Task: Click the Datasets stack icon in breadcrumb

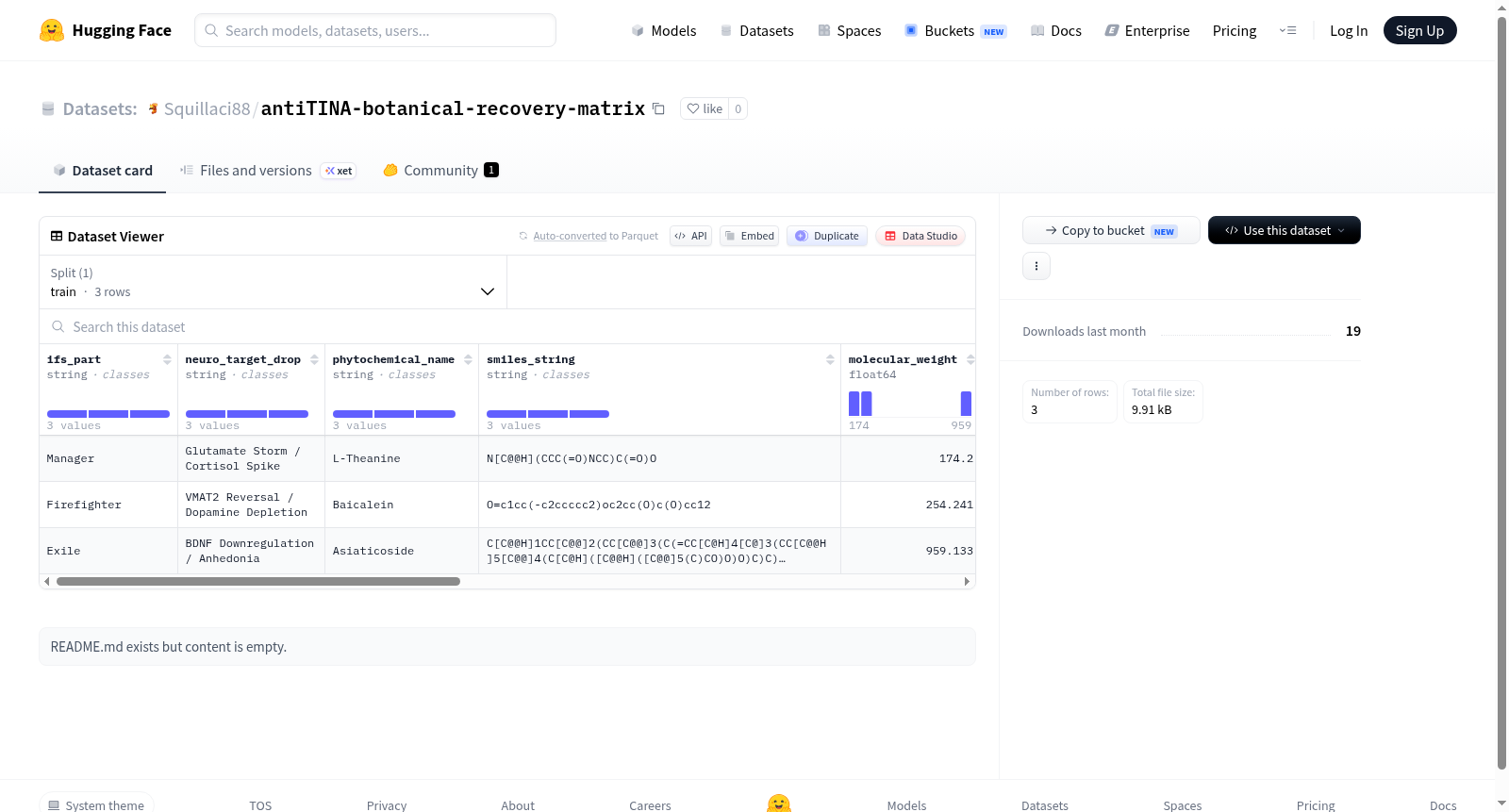Action: (x=48, y=108)
